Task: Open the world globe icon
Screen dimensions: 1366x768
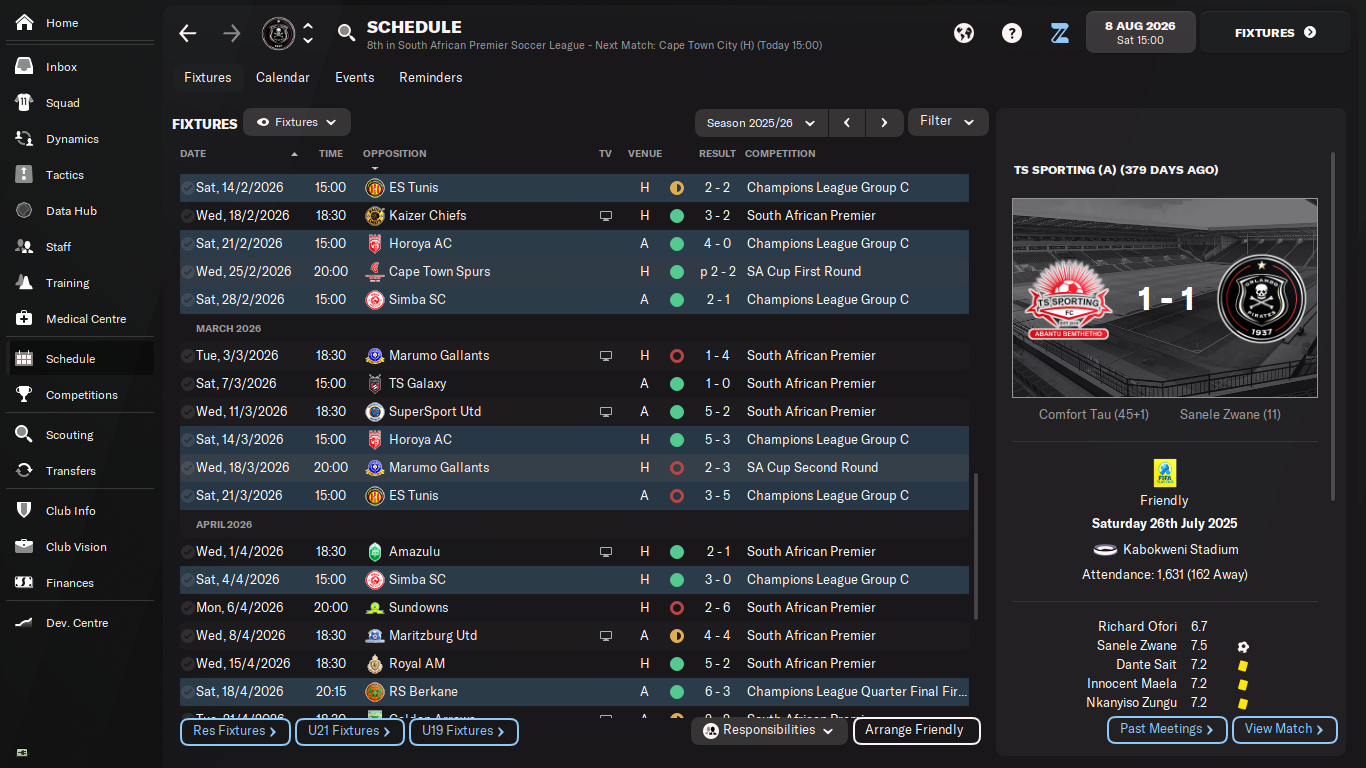Action: (964, 33)
